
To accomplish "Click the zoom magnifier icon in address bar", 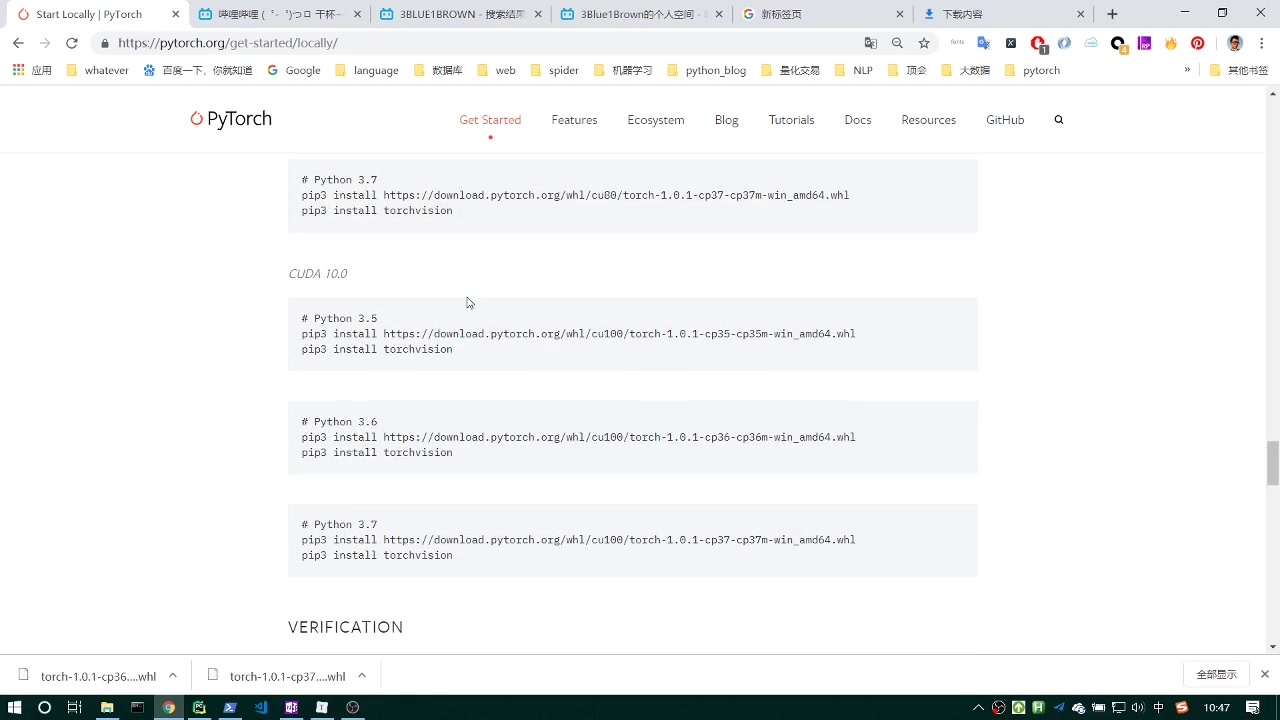I will click(897, 43).
